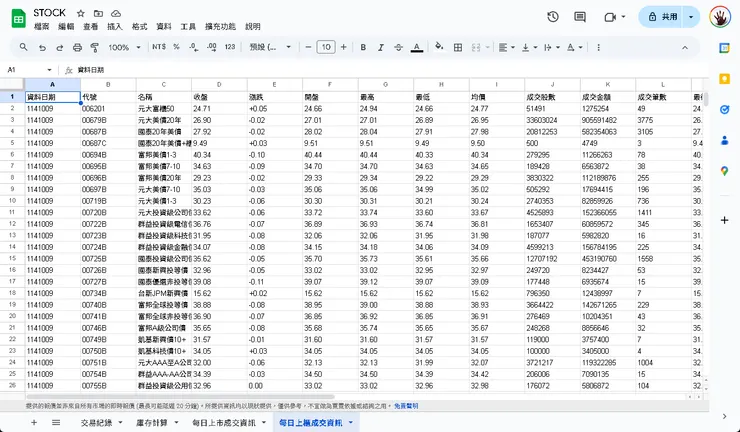Add a new sheet with plus button
Image resolution: width=740 pixels, height=432 pixels.
34,423
